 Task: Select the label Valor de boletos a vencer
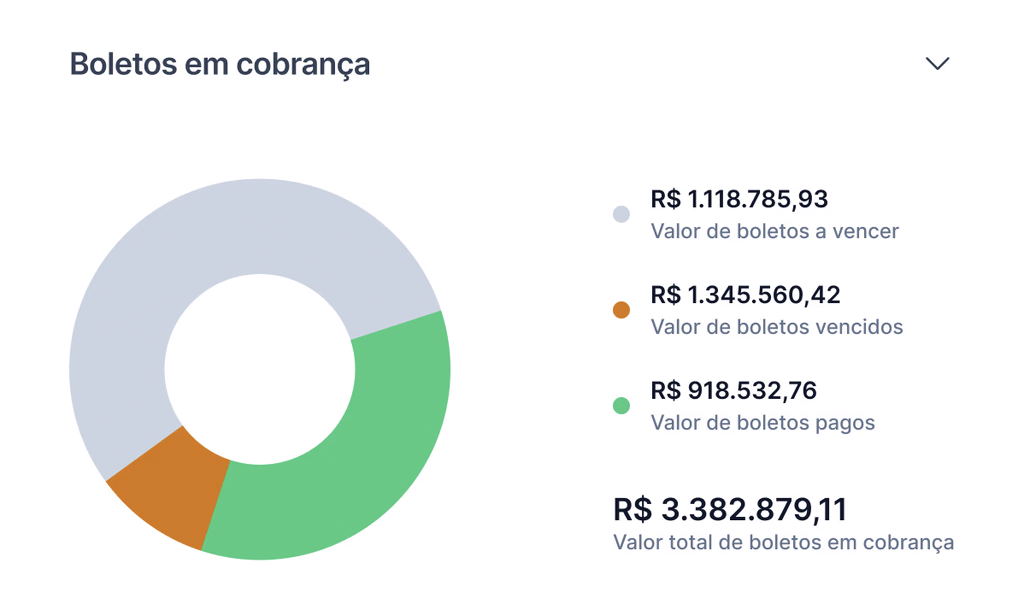coord(774,231)
